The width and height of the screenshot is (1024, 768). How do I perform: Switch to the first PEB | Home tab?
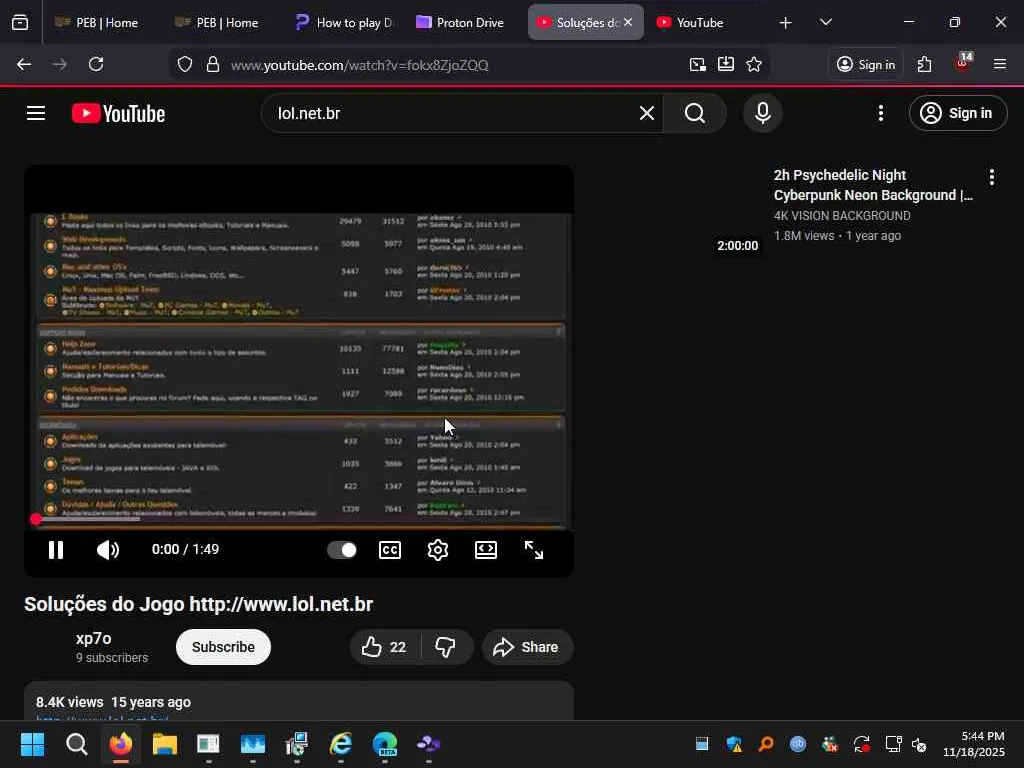(97, 22)
